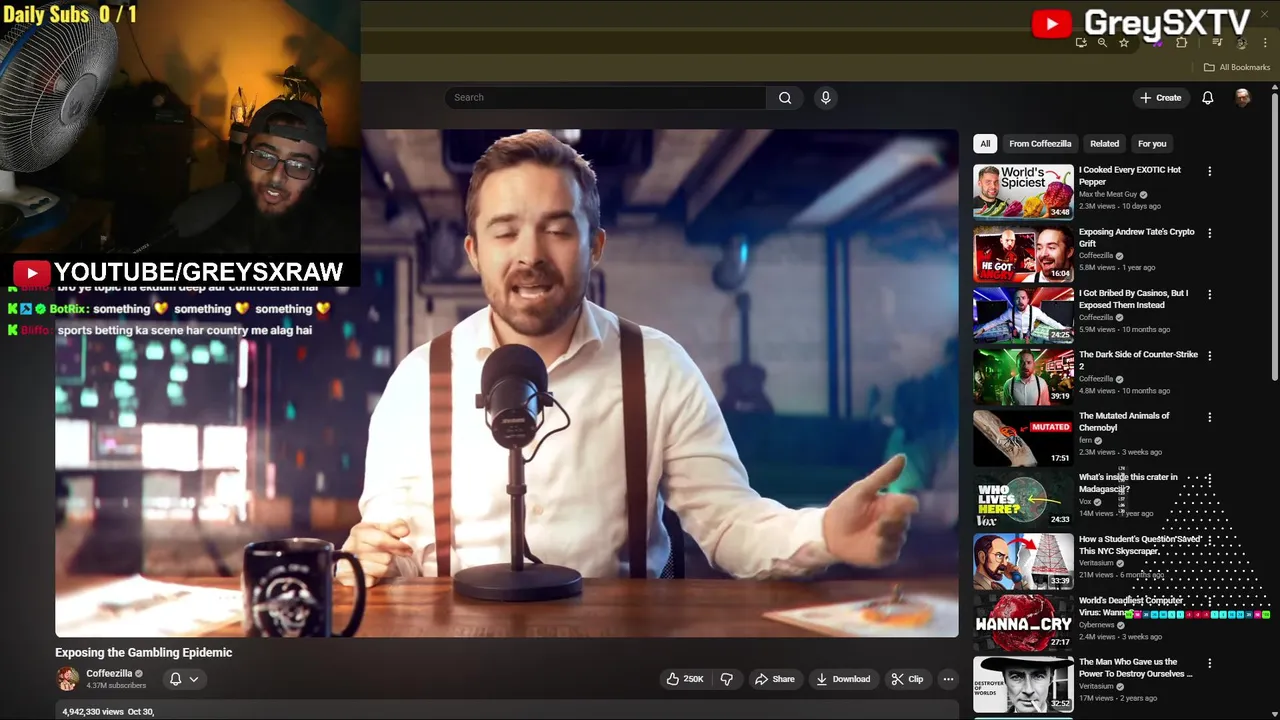The image size is (1280, 720).
Task: Open account avatar menu in YouTube header
Action: tap(1243, 98)
